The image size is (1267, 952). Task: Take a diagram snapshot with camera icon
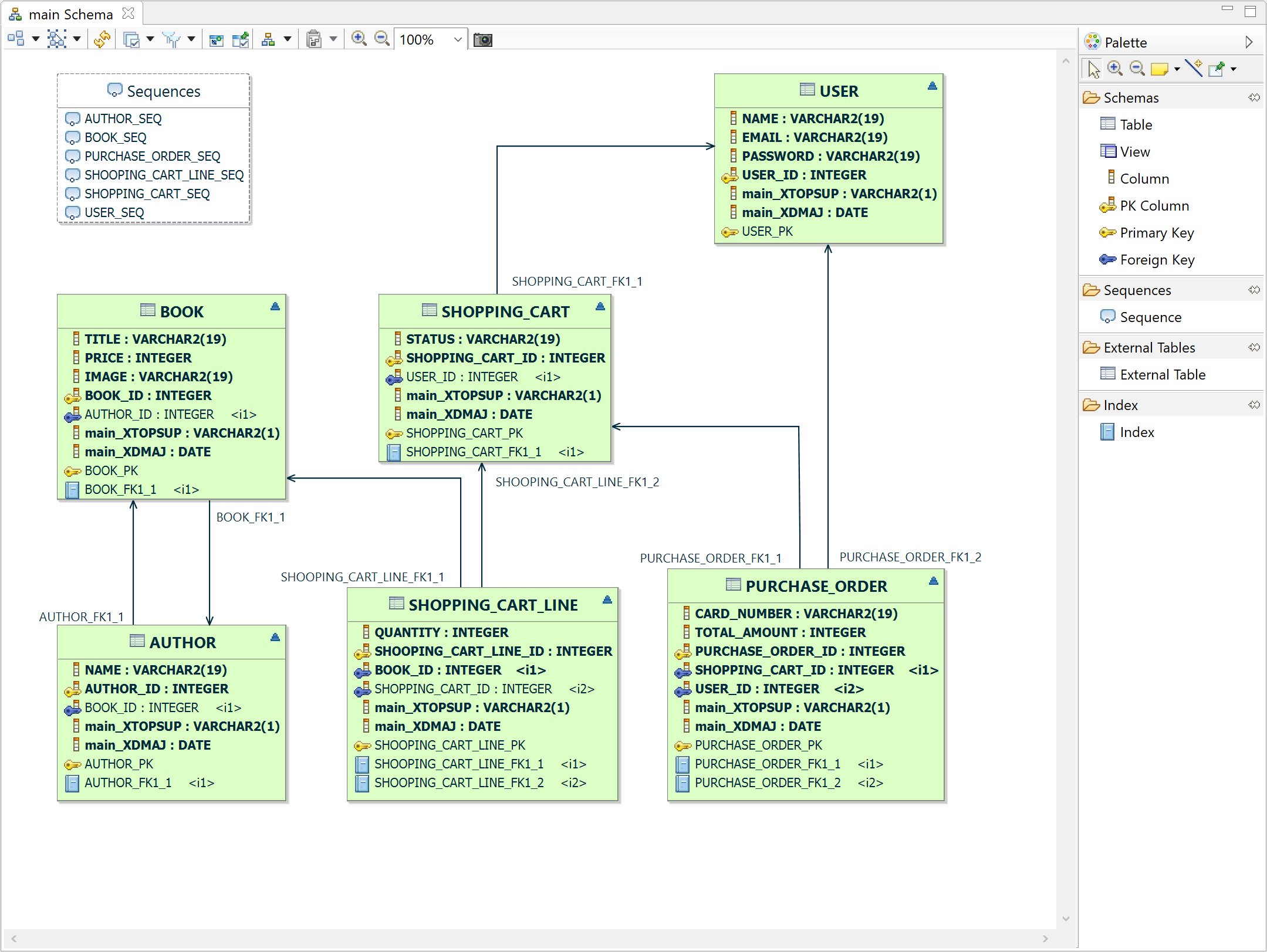(482, 40)
